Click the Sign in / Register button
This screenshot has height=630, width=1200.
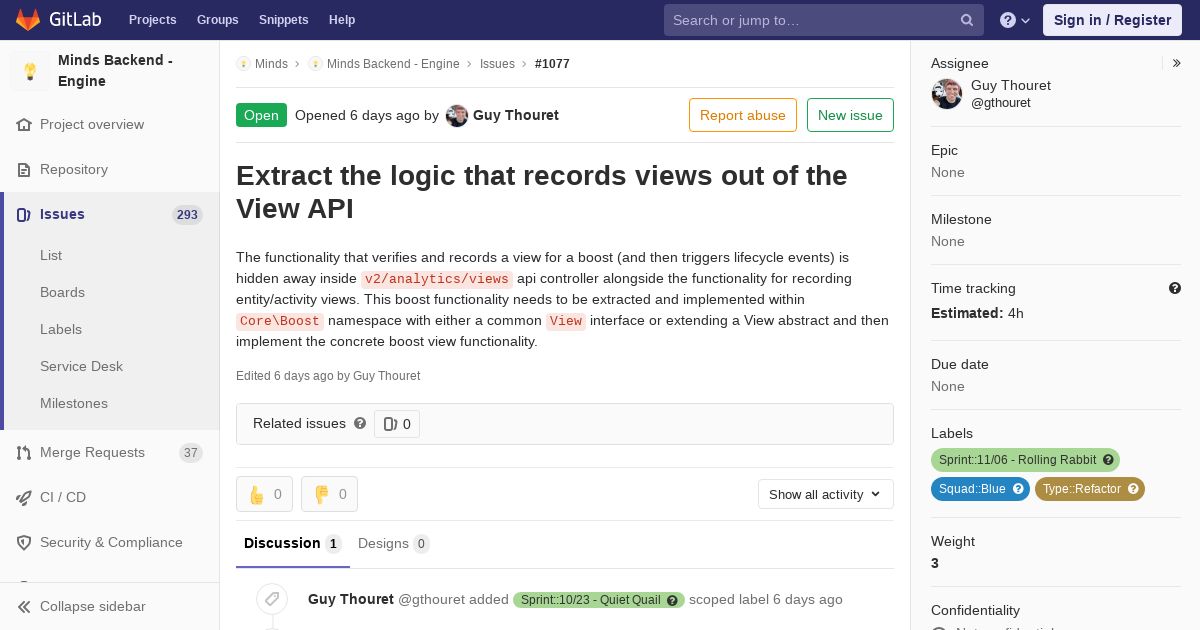pyautogui.click(x=1112, y=20)
